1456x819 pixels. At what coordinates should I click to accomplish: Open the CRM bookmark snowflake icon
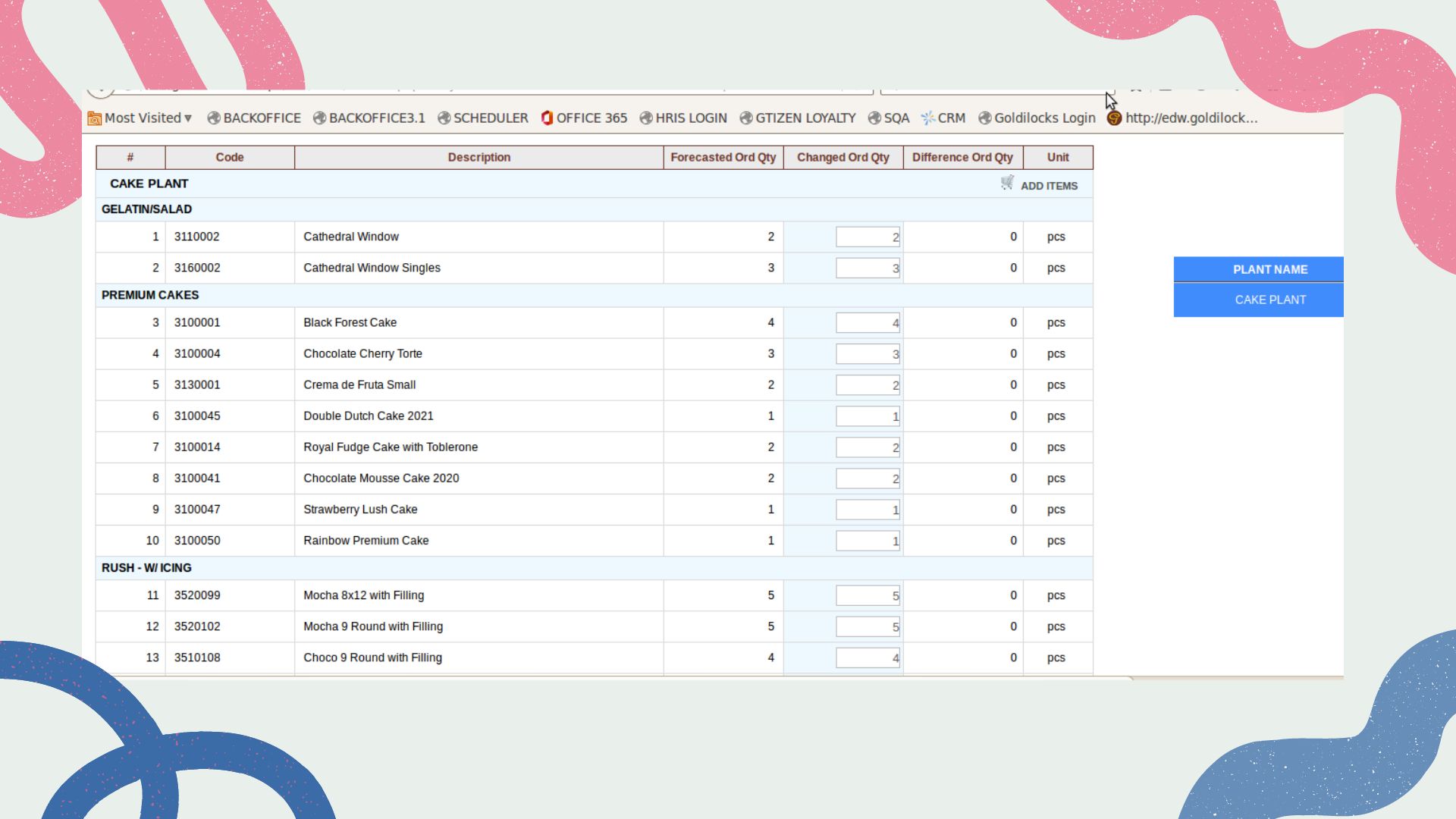tap(927, 118)
